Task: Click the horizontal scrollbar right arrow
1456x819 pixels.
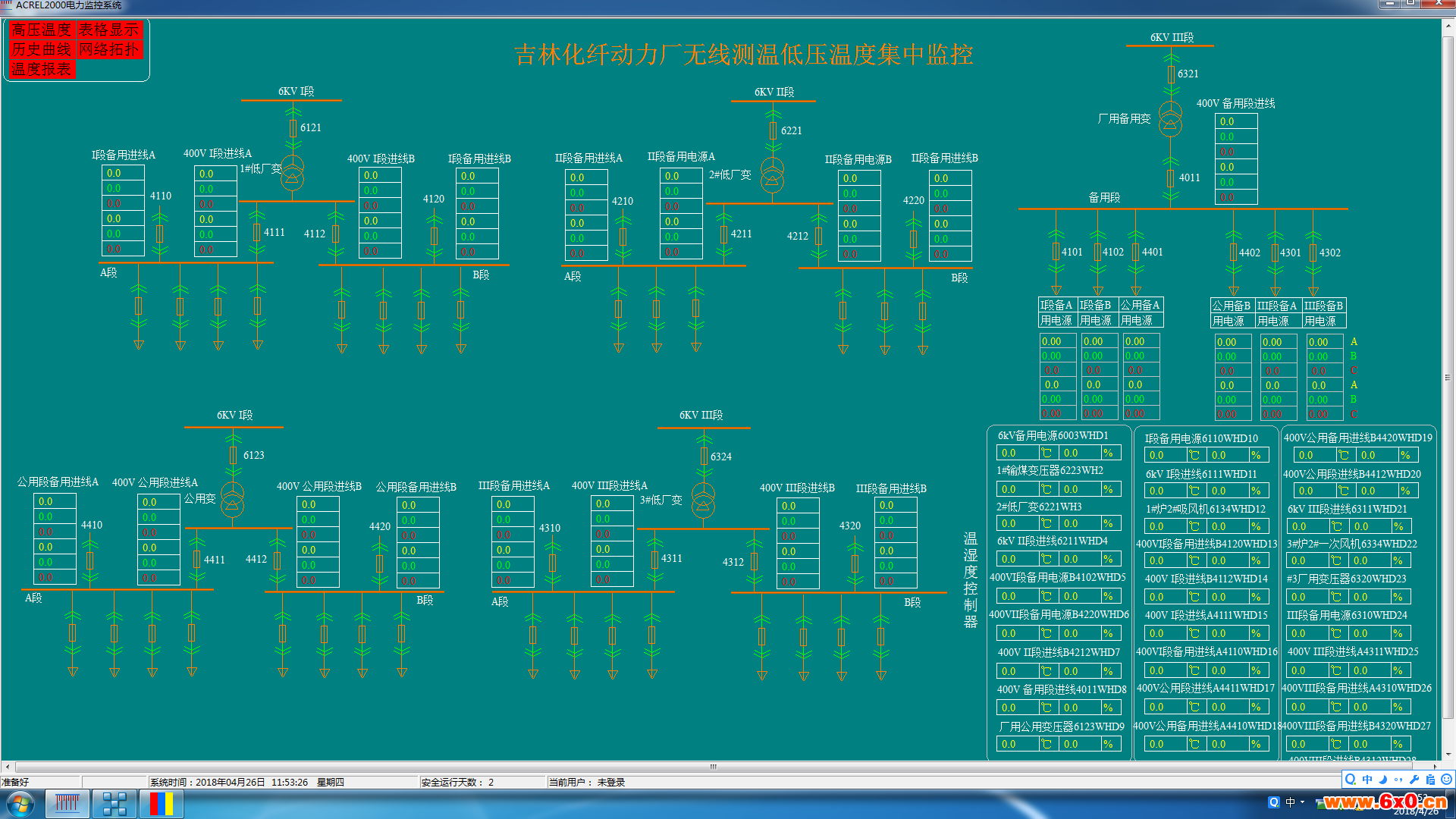Action: tap(1434, 767)
